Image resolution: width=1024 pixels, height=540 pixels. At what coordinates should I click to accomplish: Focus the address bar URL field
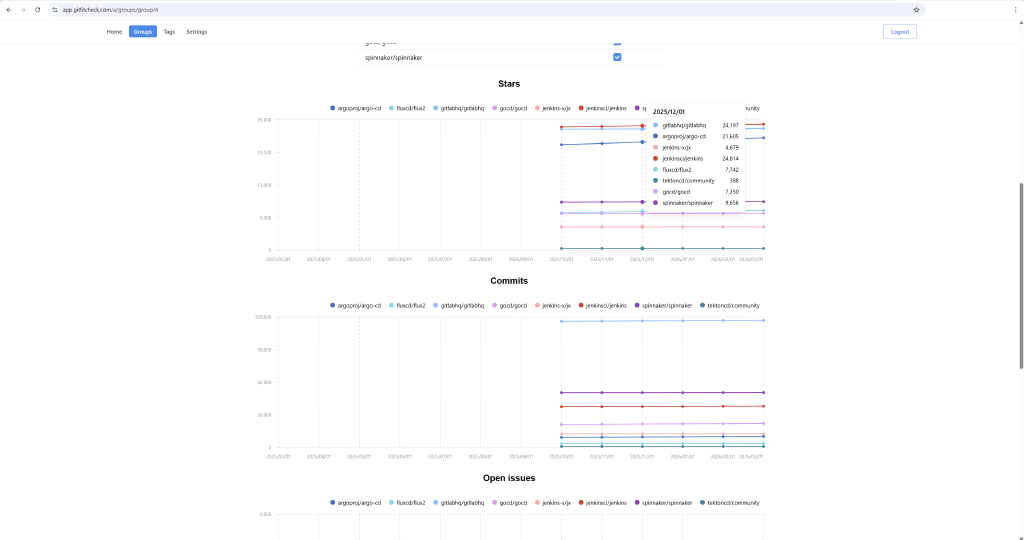tap(483, 10)
